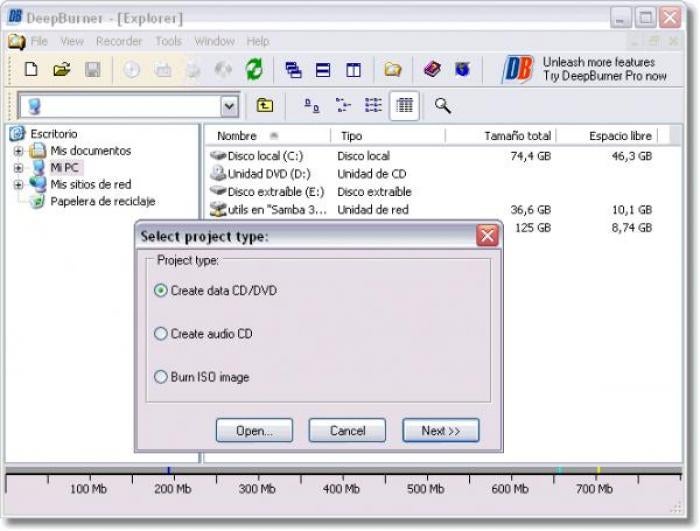
Task: Click the blue marker on size bar
Action: 169,470
